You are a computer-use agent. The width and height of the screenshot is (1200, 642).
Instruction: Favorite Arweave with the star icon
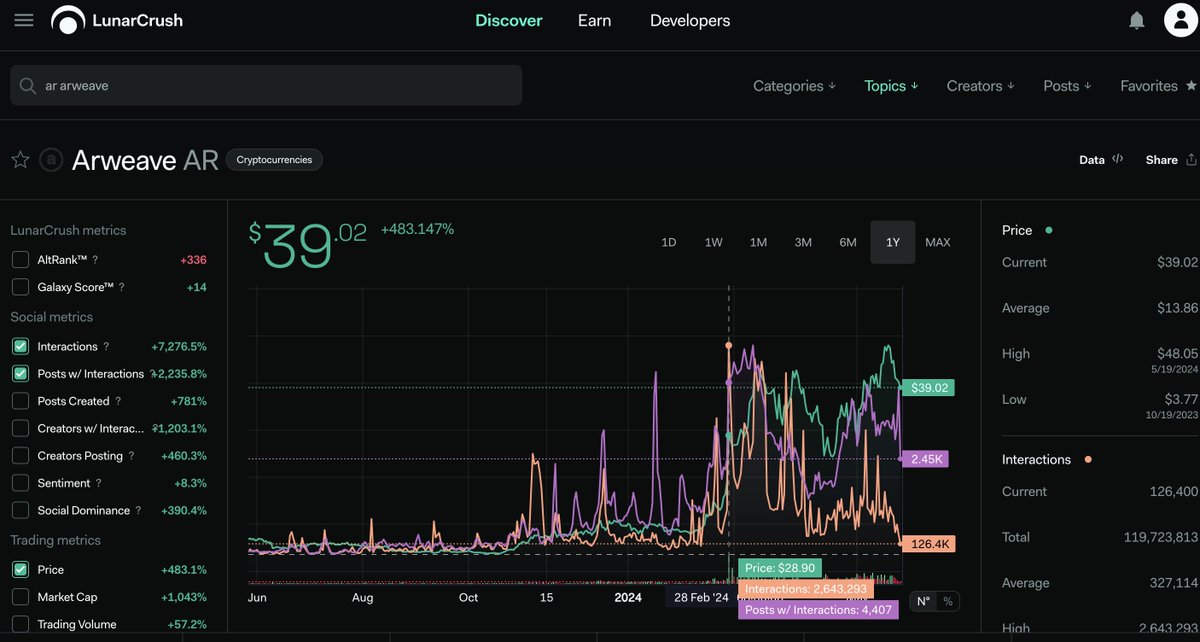20,160
